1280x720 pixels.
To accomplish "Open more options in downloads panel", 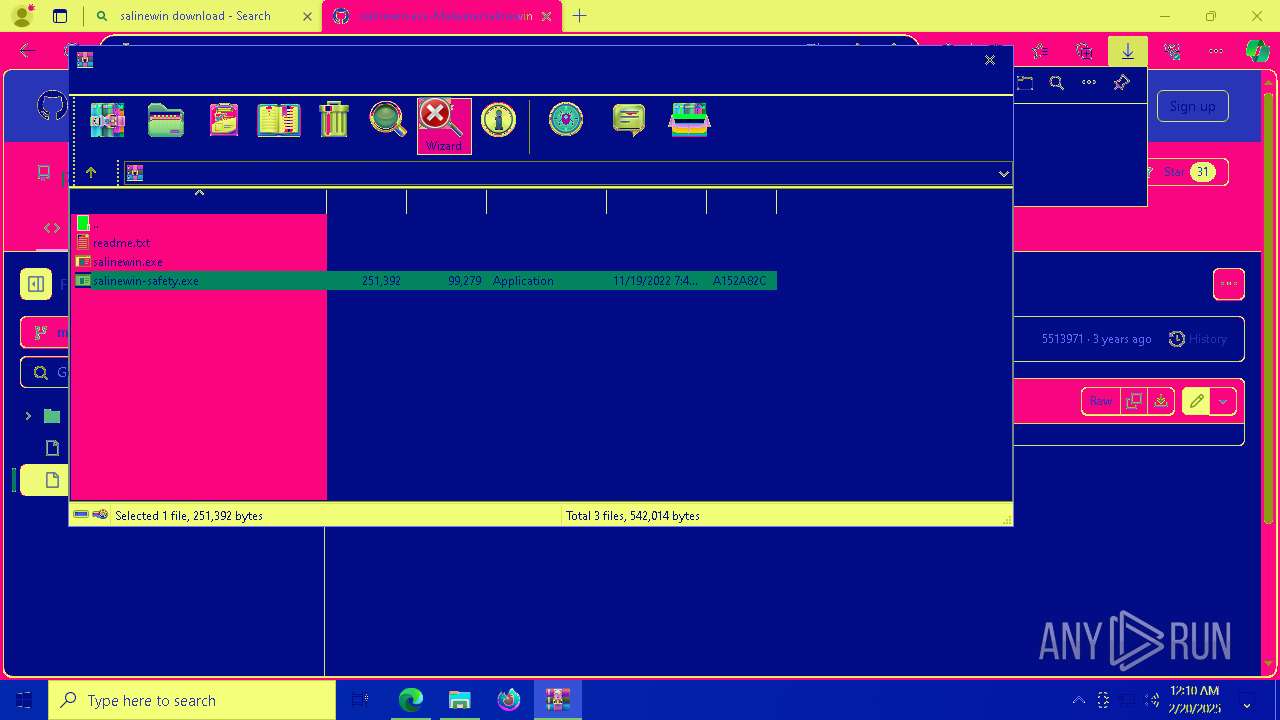I will pos(1089,83).
